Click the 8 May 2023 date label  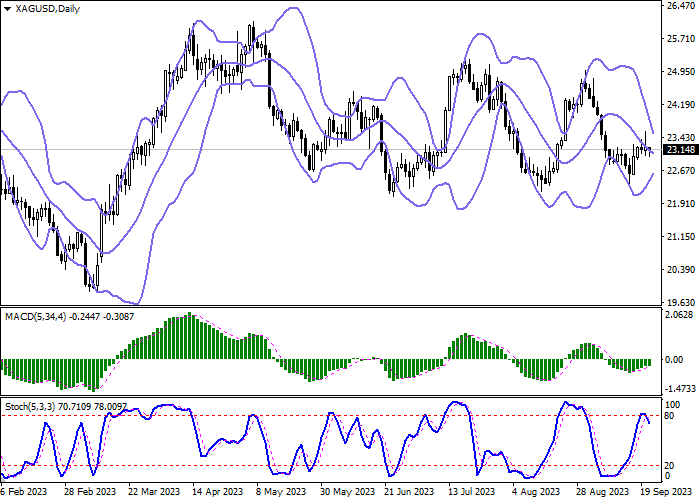click(x=281, y=492)
